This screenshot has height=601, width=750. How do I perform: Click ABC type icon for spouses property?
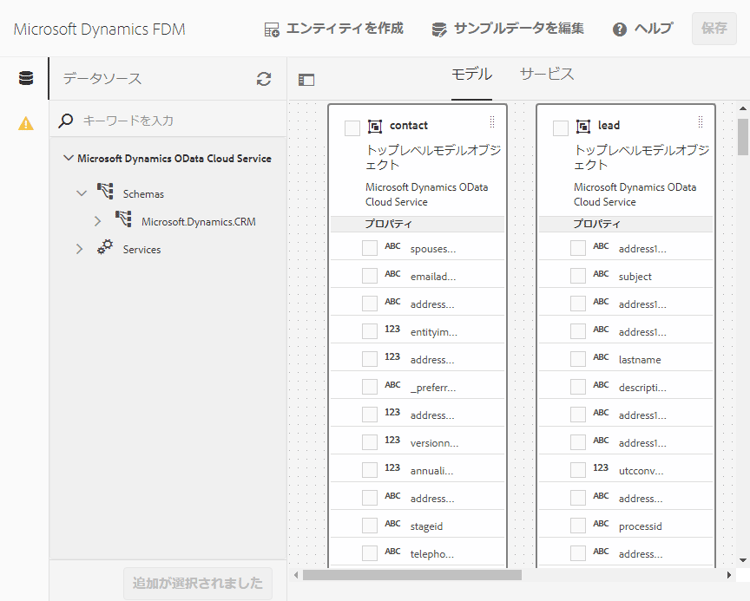393,246
